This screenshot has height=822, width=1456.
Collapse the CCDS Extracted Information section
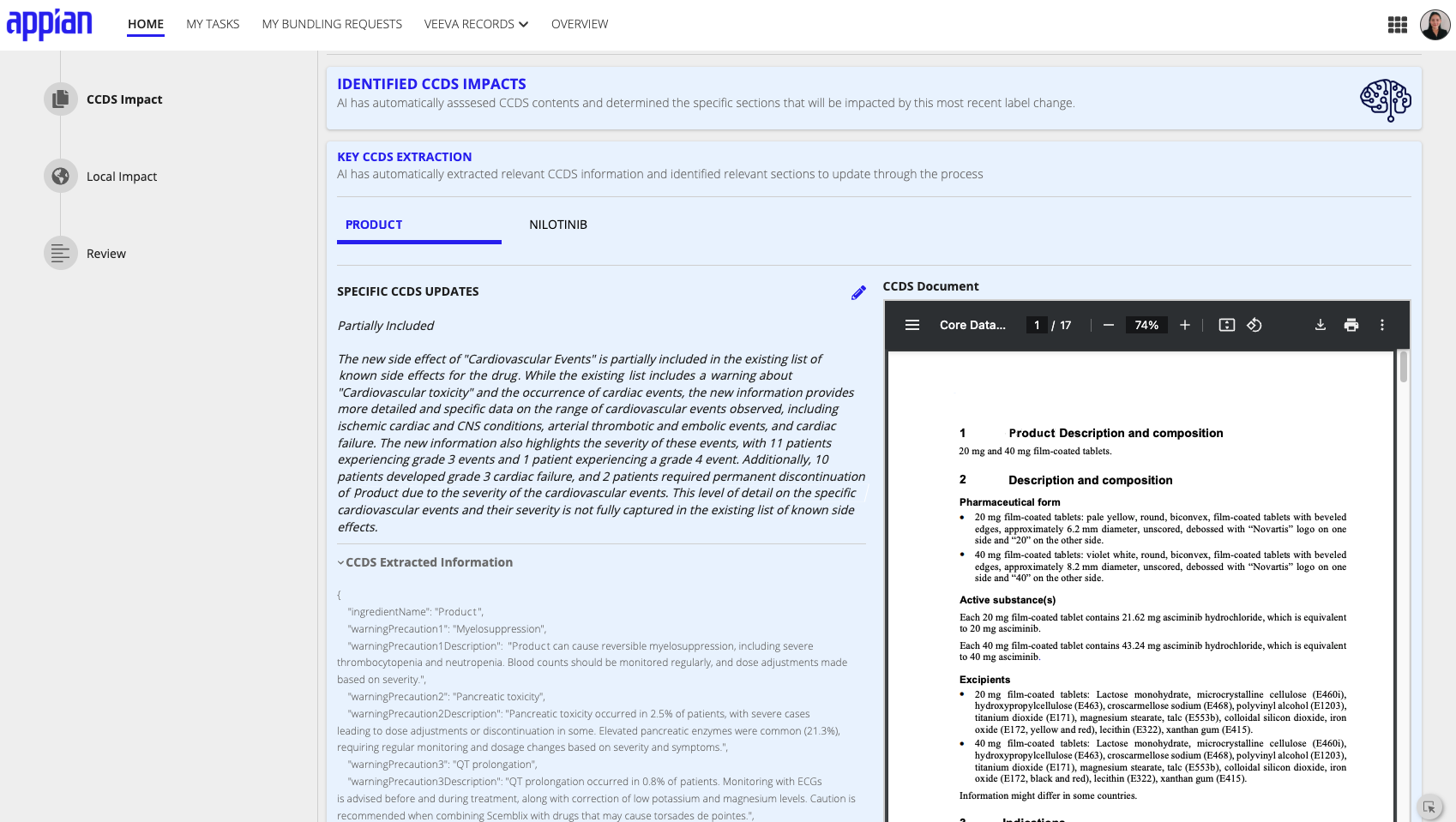click(x=425, y=562)
